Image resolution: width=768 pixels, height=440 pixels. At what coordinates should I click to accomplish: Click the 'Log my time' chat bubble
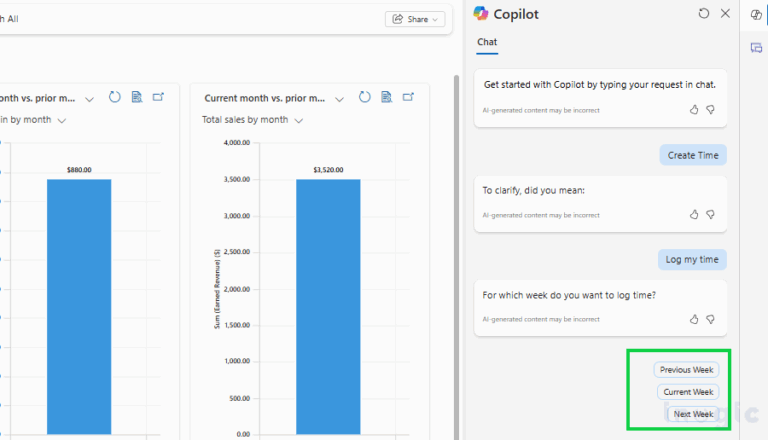(692, 260)
